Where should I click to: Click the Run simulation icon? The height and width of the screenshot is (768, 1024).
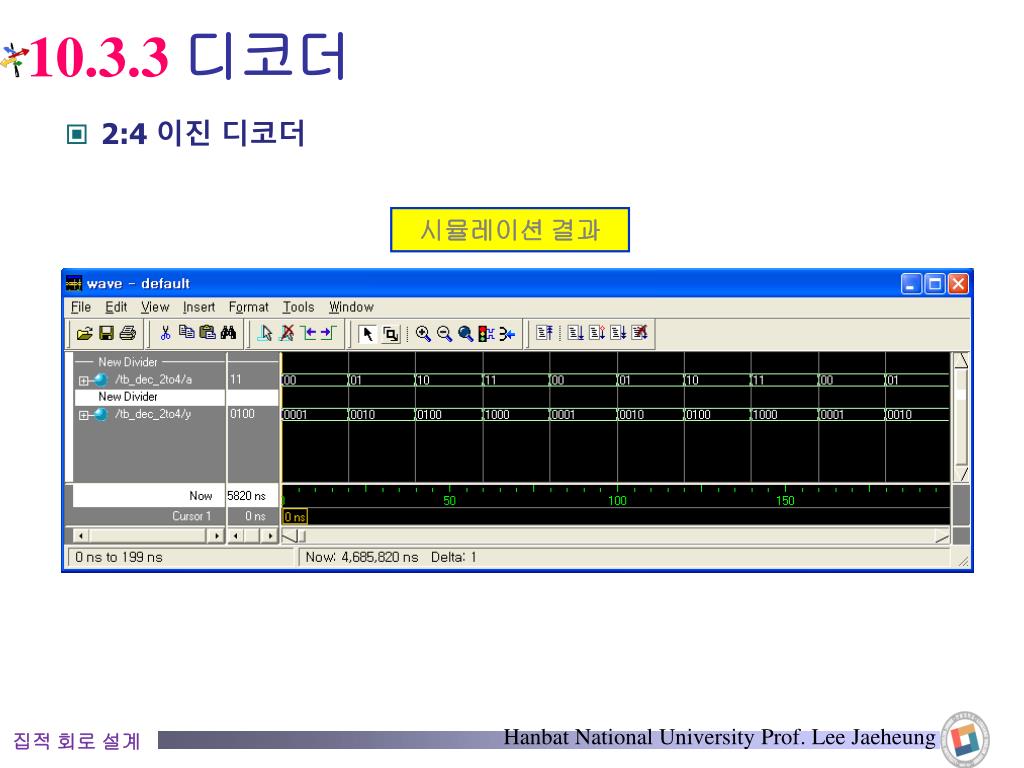click(575, 333)
